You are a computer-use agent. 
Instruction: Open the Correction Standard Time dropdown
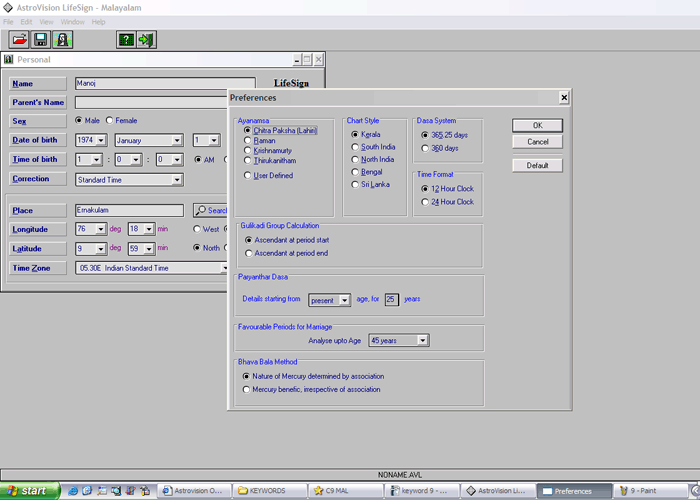click(x=177, y=179)
